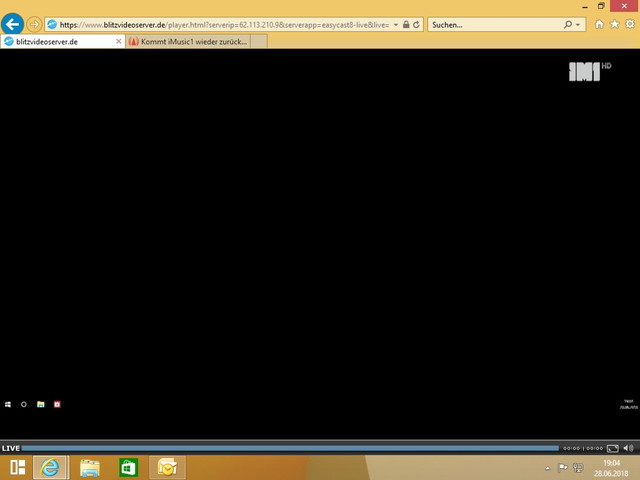
Task: Click the red app icon inside the video
Action: 57,404
